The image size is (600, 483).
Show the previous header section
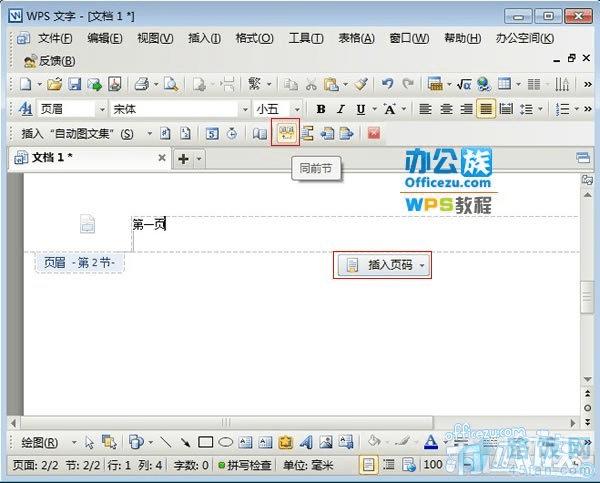327,134
